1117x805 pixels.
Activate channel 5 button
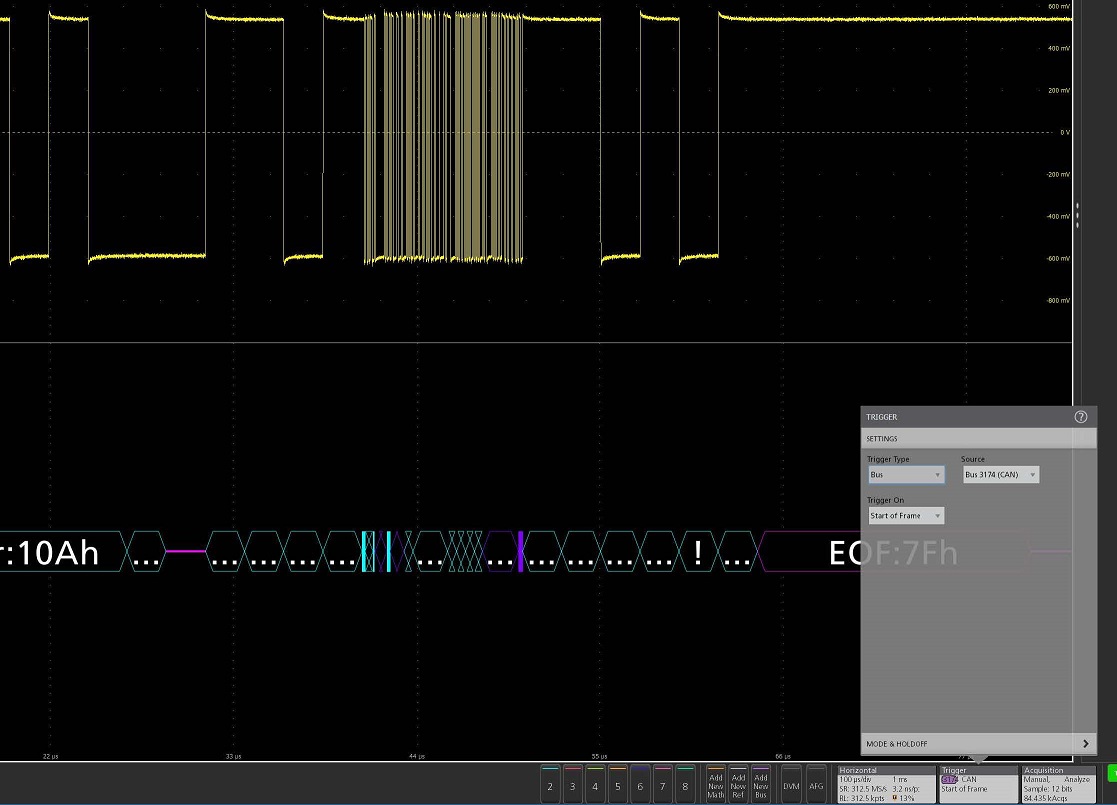(618, 785)
